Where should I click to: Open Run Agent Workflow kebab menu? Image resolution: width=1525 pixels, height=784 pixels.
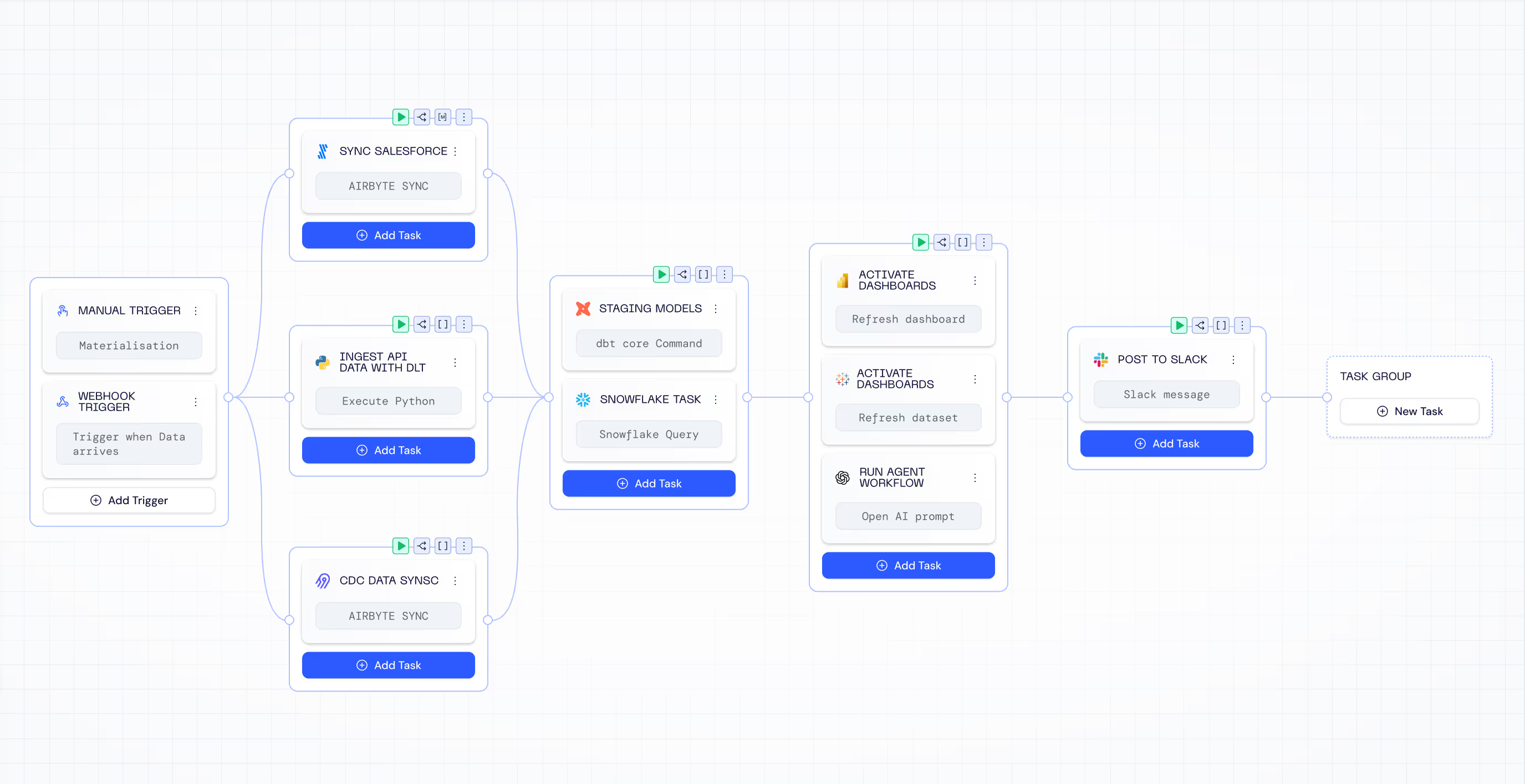tap(975, 478)
